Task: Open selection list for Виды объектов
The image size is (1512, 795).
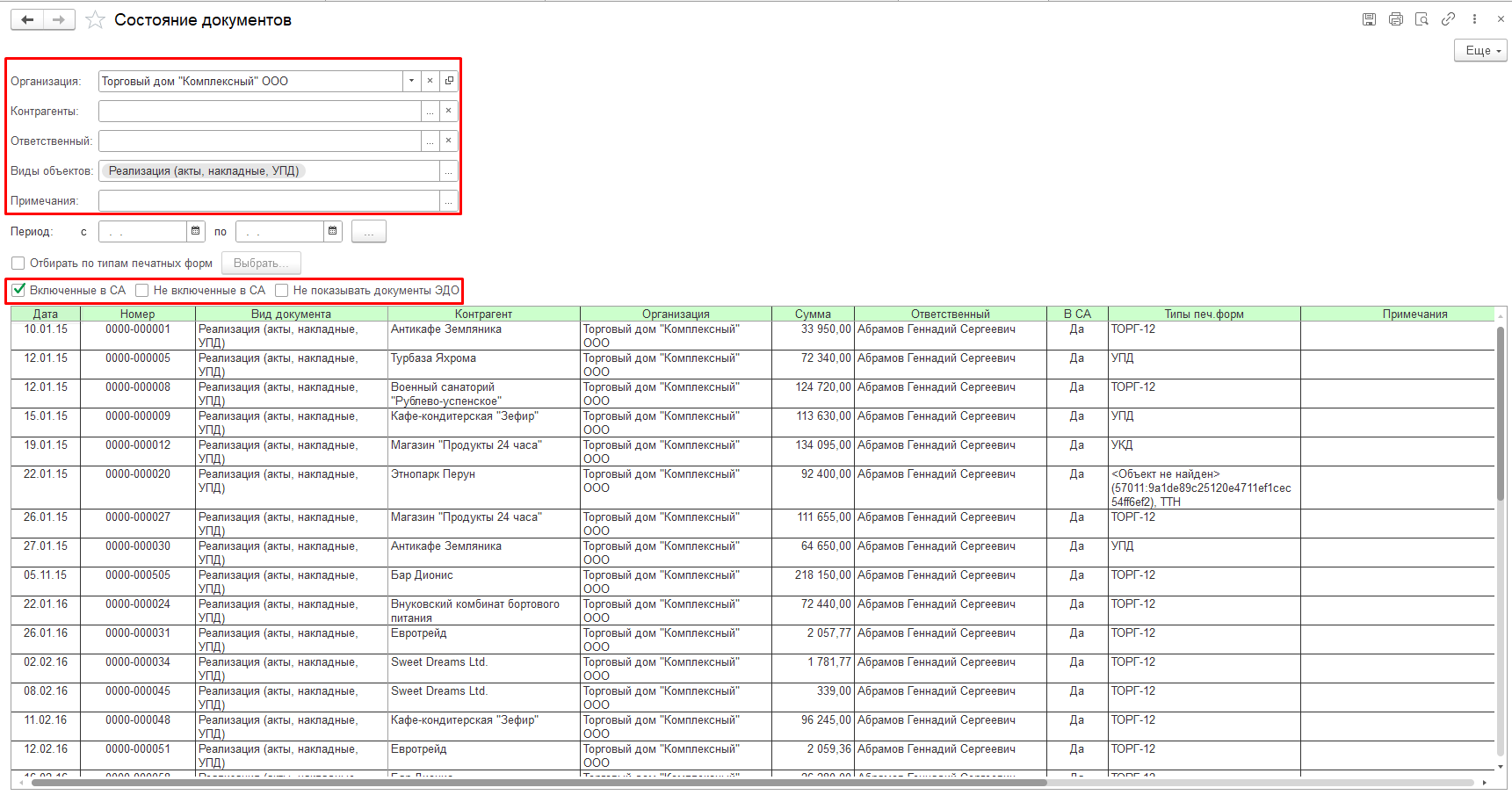Action: coord(449,171)
